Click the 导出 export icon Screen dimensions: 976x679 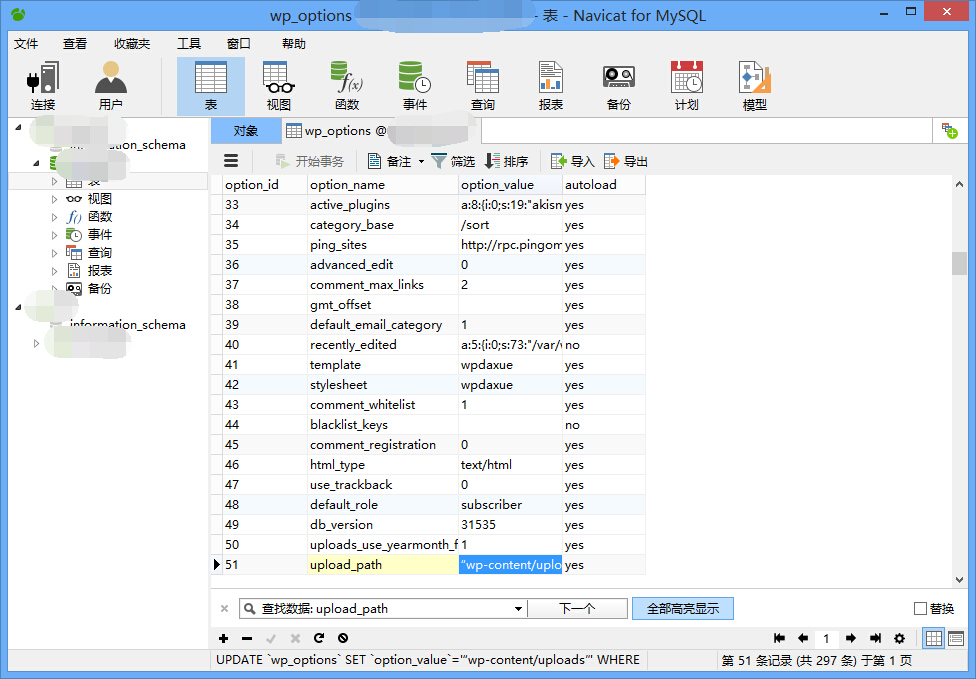point(612,161)
